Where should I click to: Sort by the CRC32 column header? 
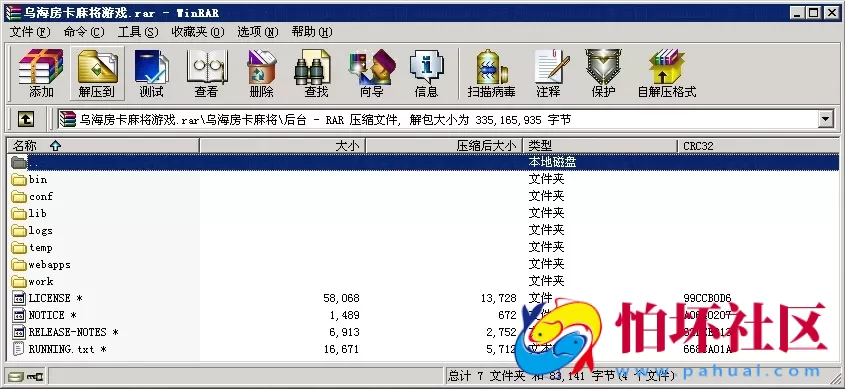pyautogui.click(x=758, y=146)
